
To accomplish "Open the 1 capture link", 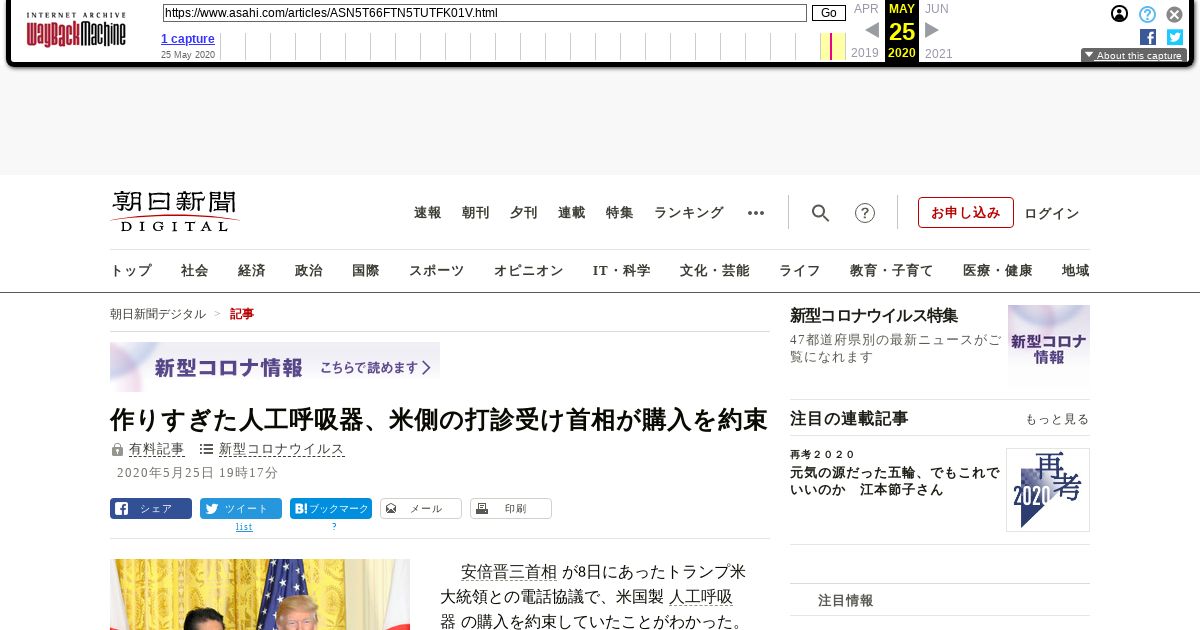I will tap(188, 39).
